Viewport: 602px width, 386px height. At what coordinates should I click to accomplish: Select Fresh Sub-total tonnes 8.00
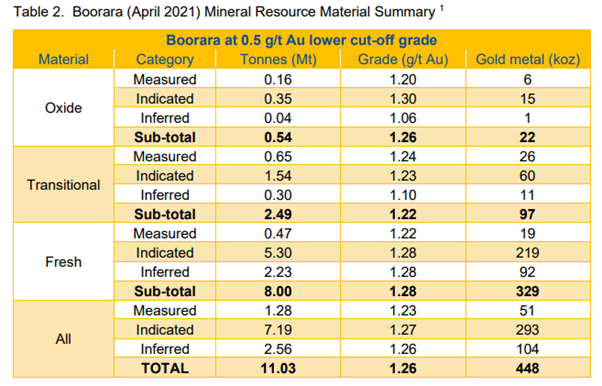[278, 291]
